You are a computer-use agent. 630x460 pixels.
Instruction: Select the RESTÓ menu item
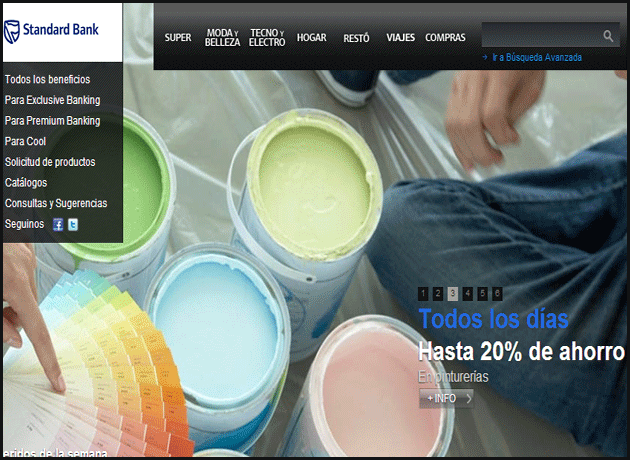coord(356,38)
